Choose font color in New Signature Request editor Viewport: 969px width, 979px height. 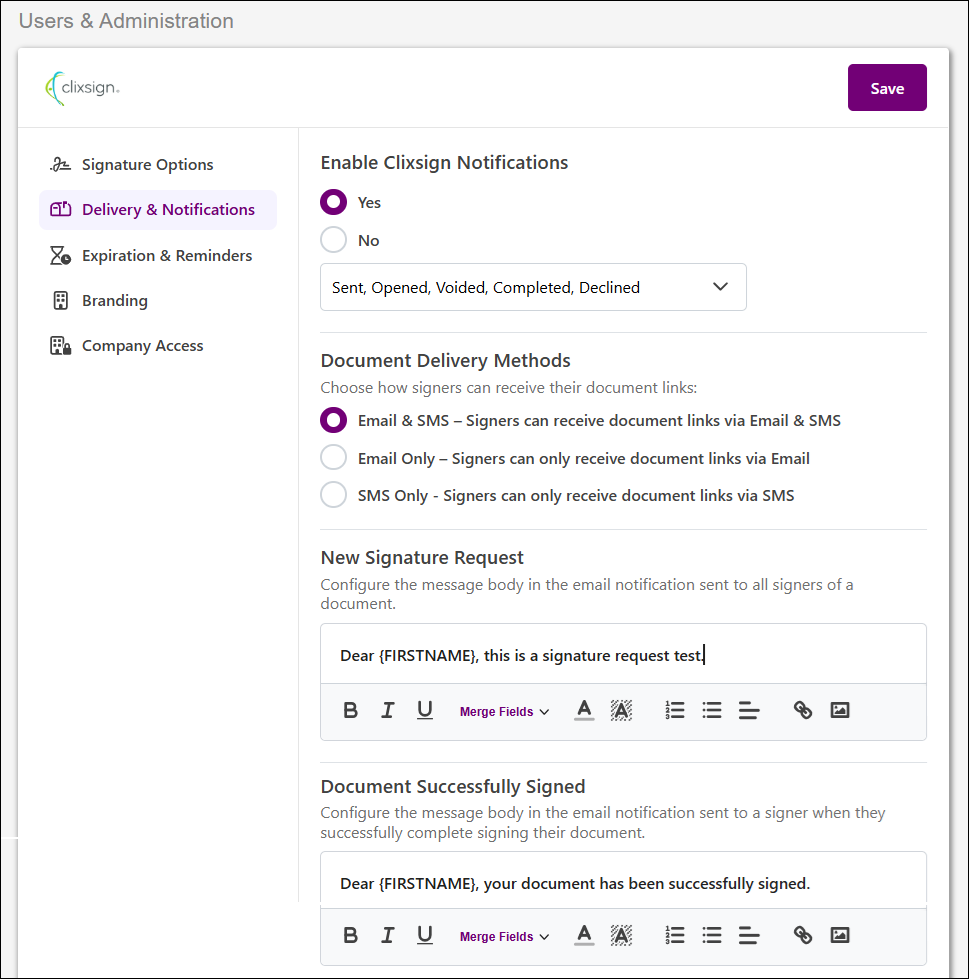(x=584, y=710)
